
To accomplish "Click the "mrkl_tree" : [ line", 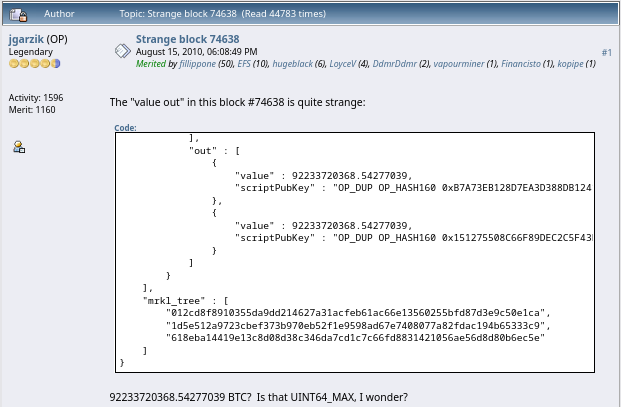I will point(185,301).
